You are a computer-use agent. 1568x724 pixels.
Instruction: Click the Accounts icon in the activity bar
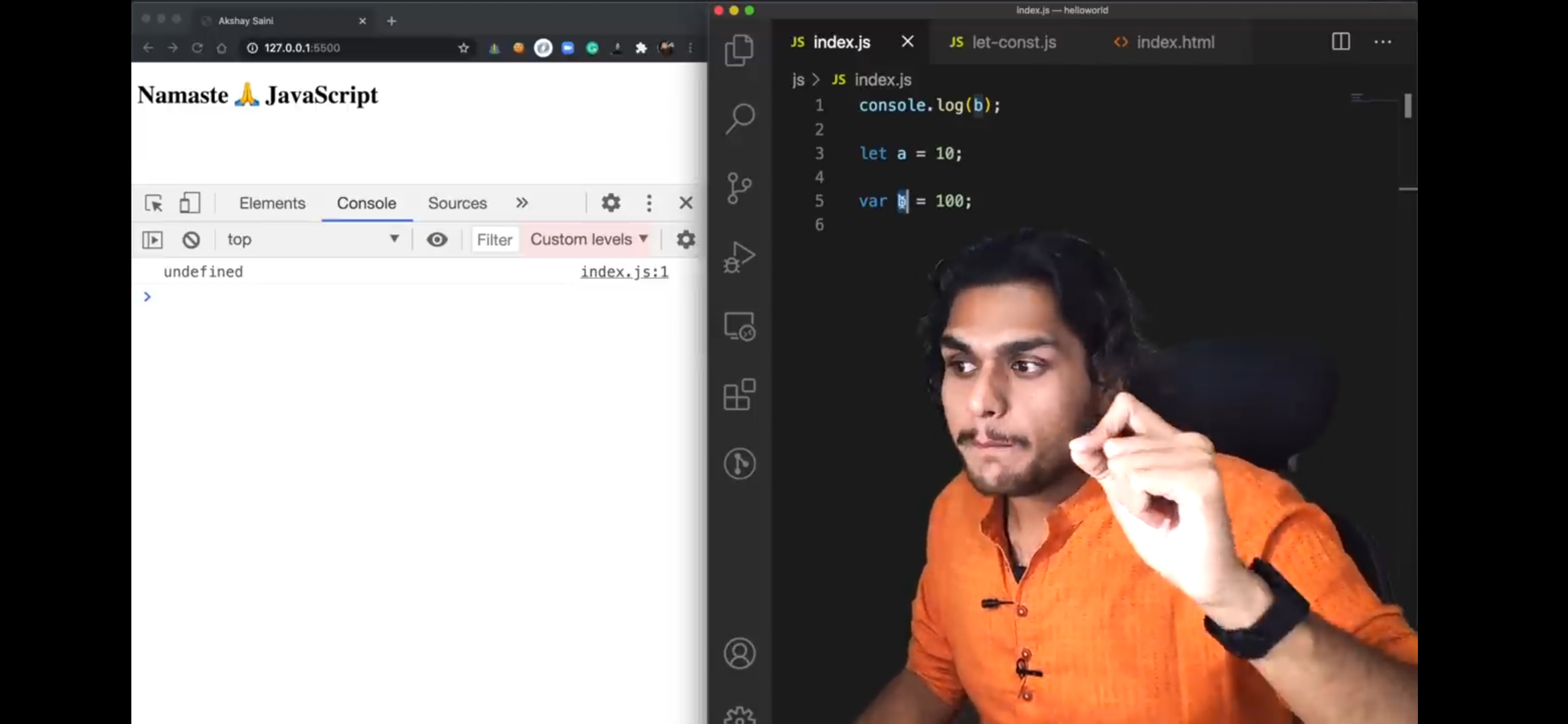739,653
